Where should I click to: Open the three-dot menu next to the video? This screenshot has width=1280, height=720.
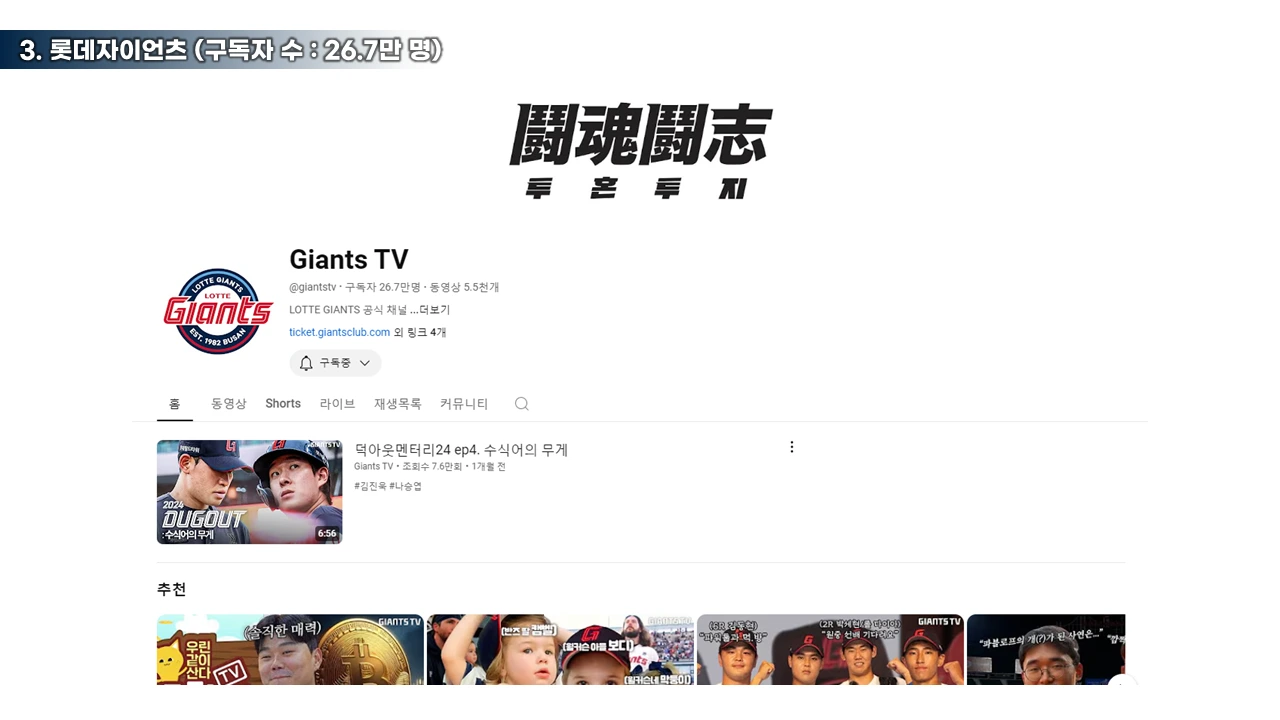point(792,447)
